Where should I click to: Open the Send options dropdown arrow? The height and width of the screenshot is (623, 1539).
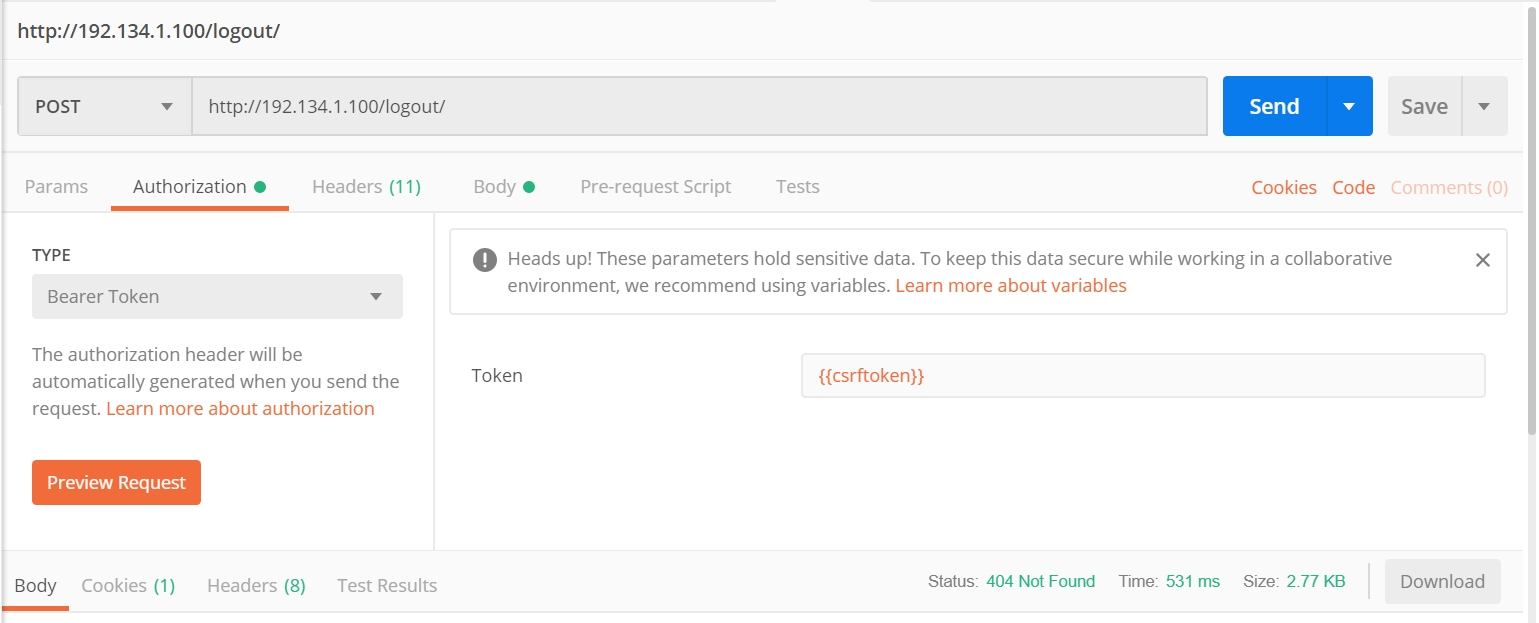pyautogui.click(x=1349, y=107)
